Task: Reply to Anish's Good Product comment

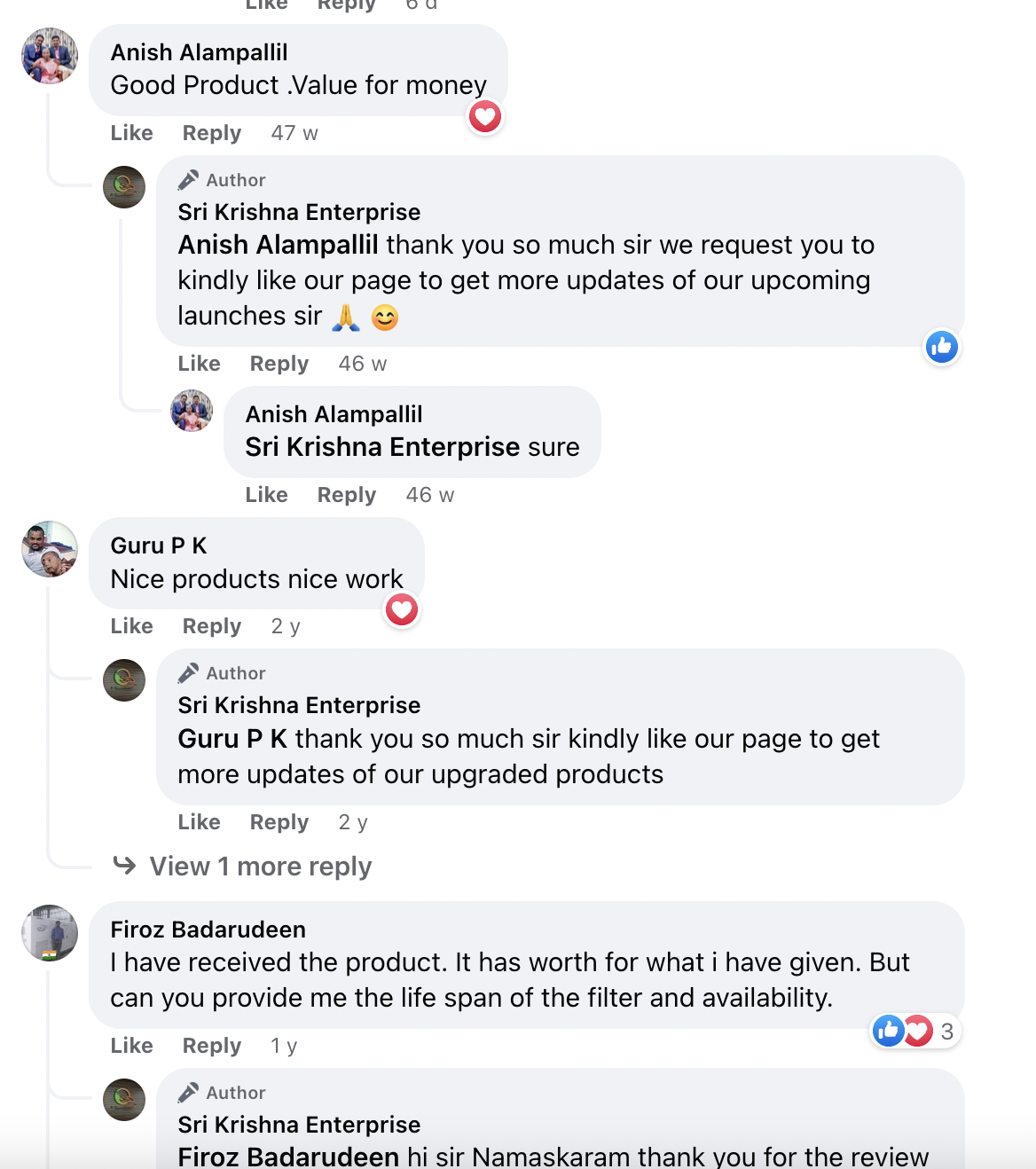Action: tap(212, 133)
